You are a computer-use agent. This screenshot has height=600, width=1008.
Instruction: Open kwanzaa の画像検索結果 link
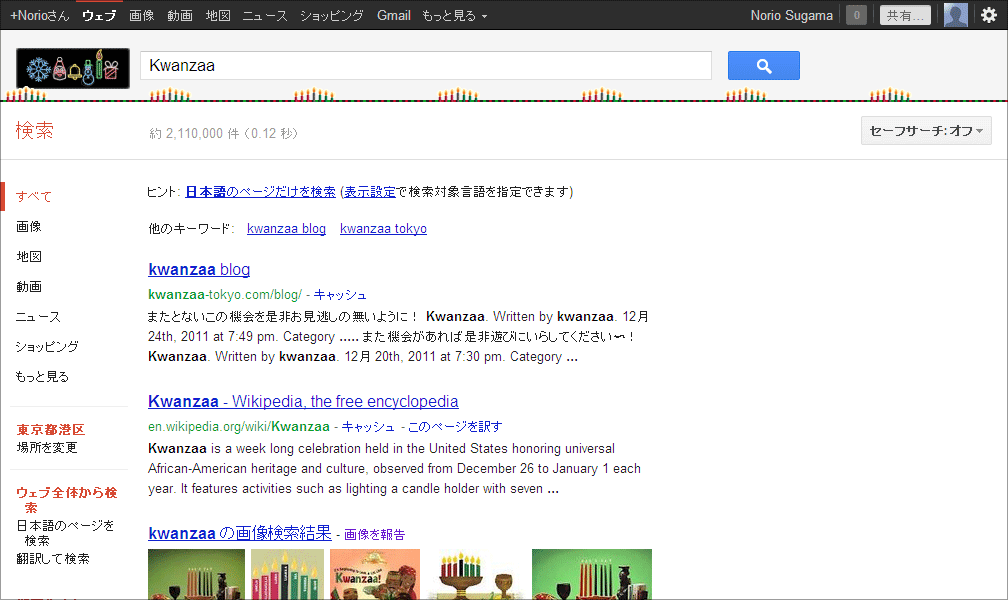tap(240, 533)
